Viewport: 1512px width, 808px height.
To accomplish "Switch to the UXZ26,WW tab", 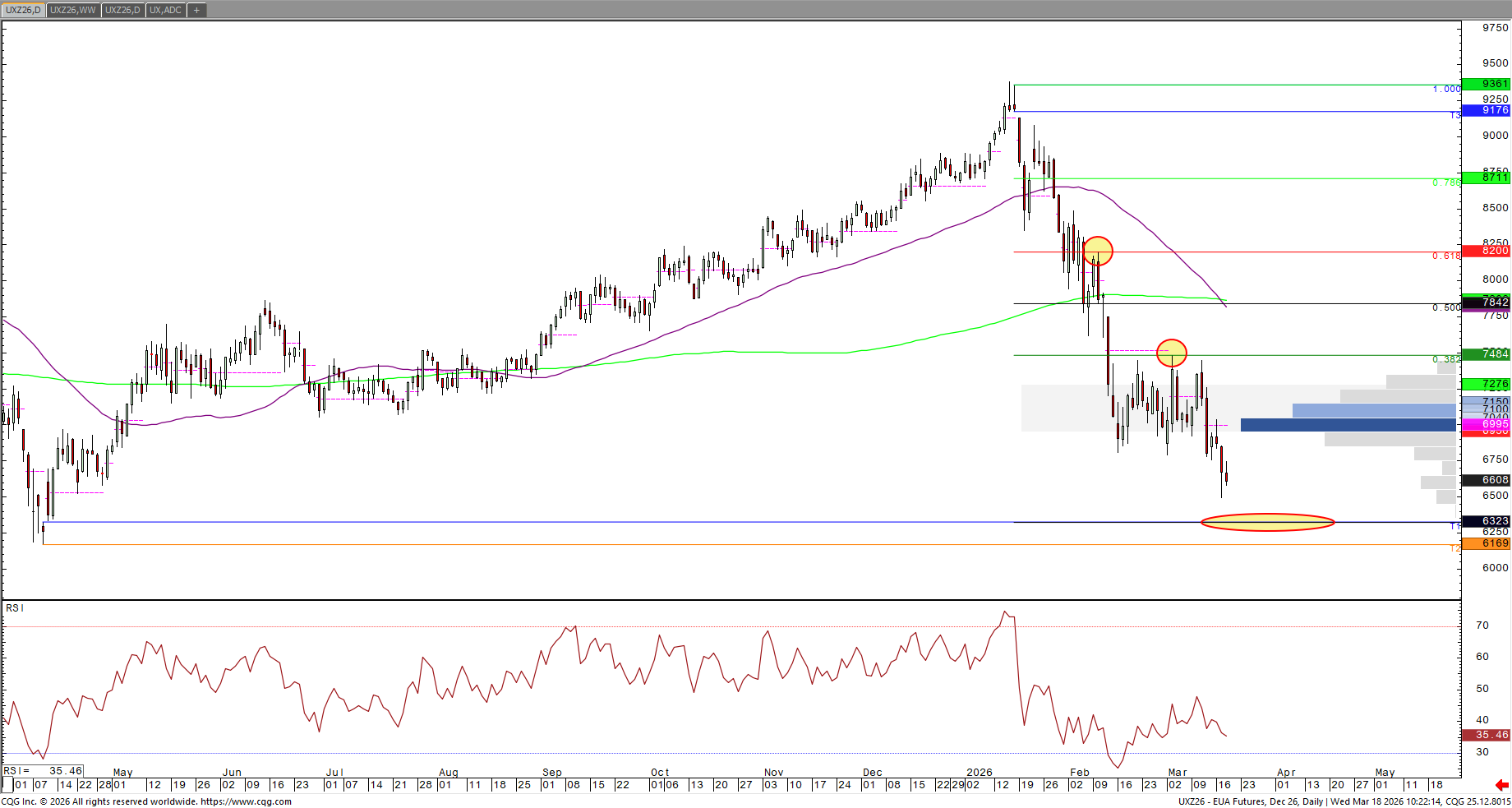I will point(73,10).
